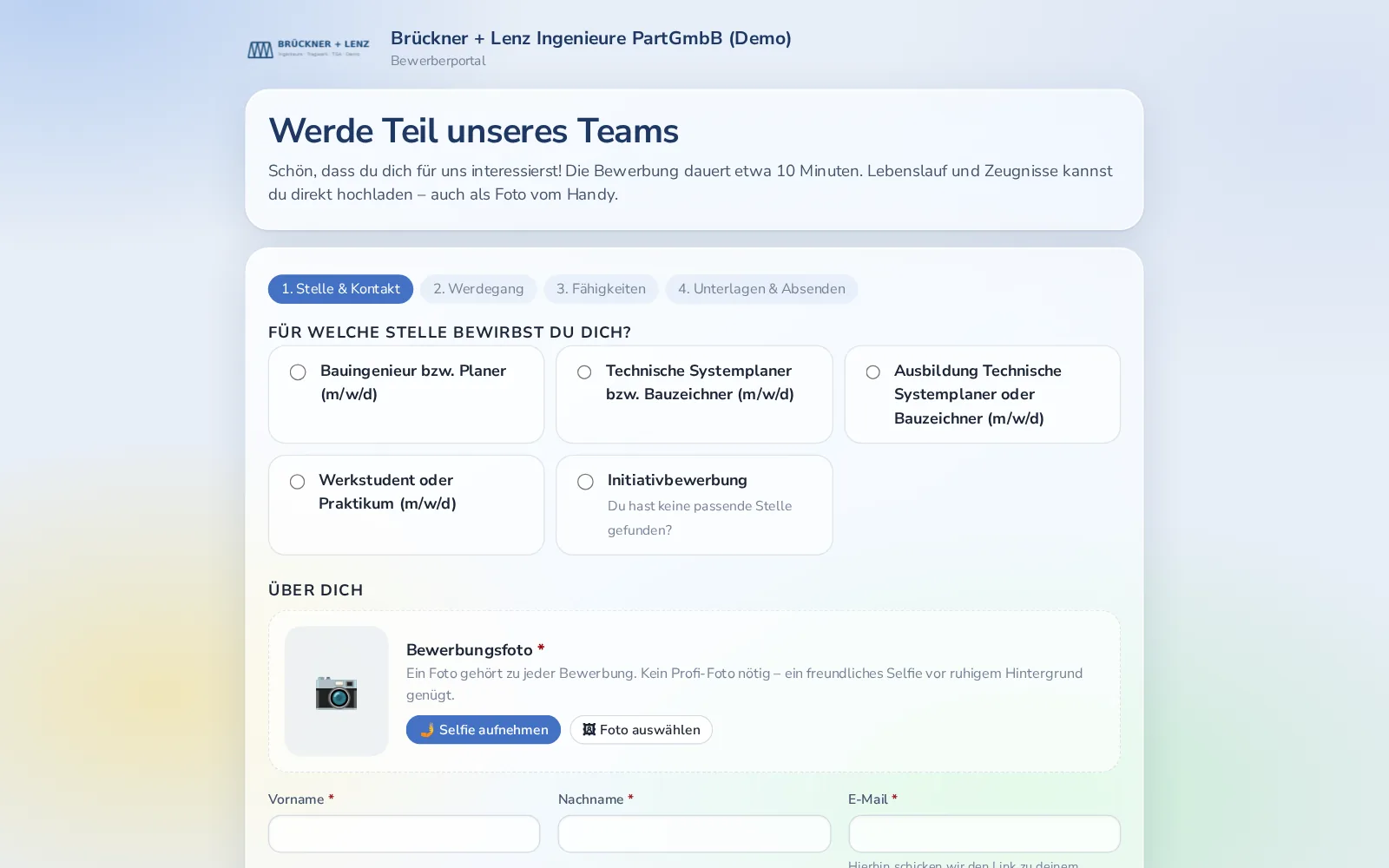This screenshot has width=1389, height=868.
Task: Click the Bewerberportal subtitle text
Action: pyautogui.click(x=438, y=61)
